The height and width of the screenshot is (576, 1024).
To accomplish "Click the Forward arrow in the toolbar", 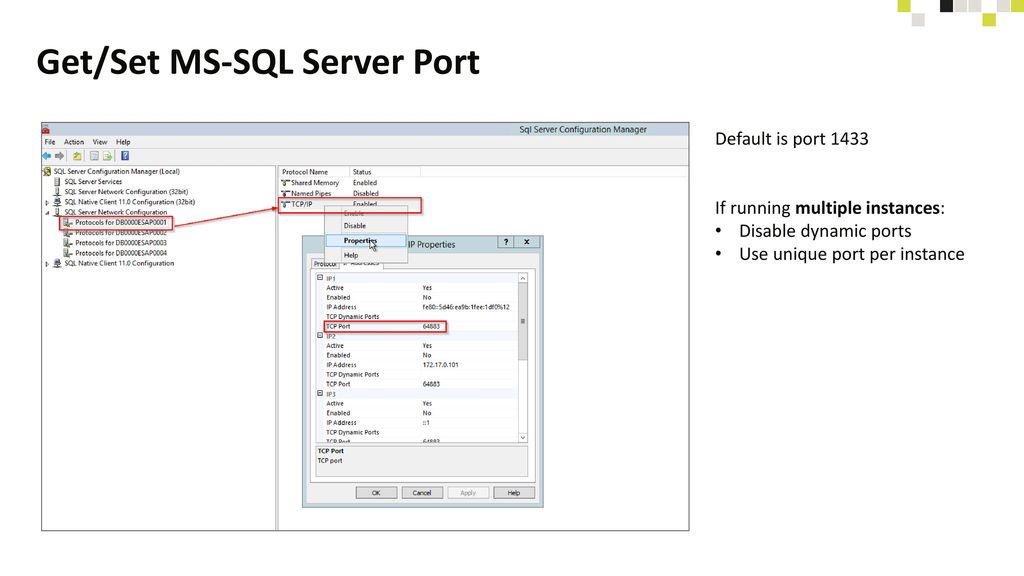I will tap(59, 156).
